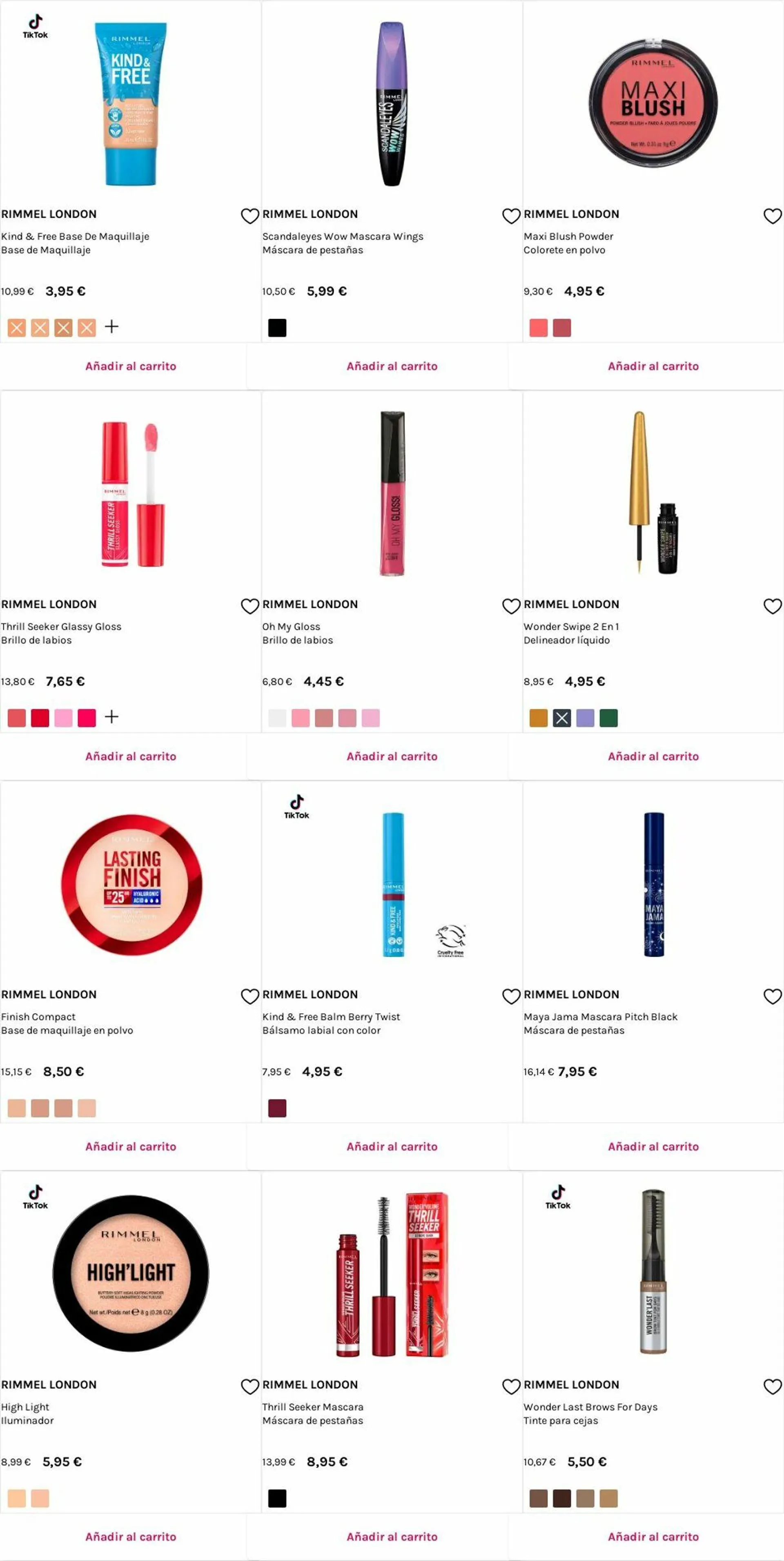Expand more shades for Kind & Free base
This screenshot has height=1561, width=784.
click(x=111, y=327)
